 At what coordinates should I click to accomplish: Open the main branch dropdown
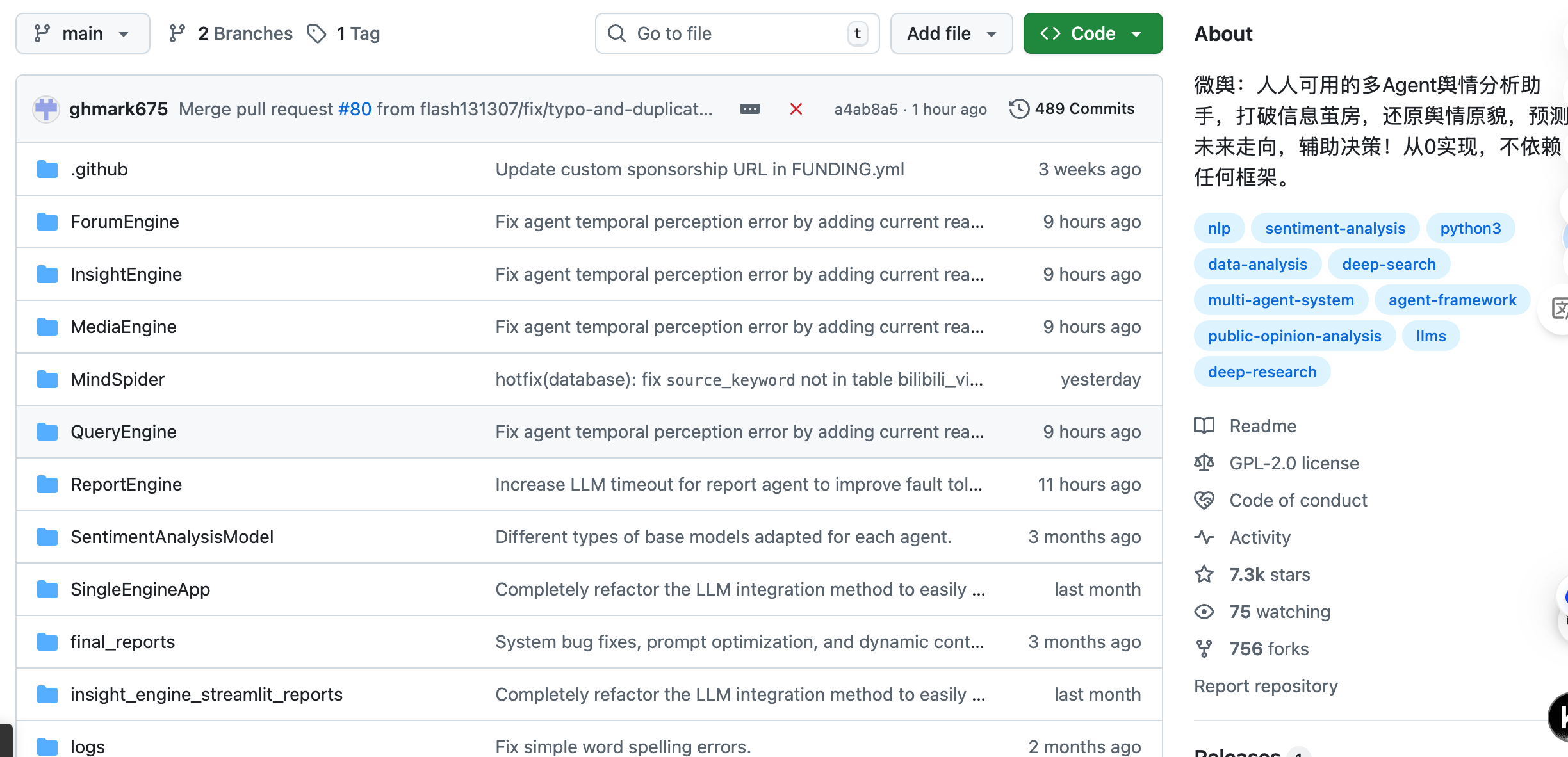pos(83,33)
